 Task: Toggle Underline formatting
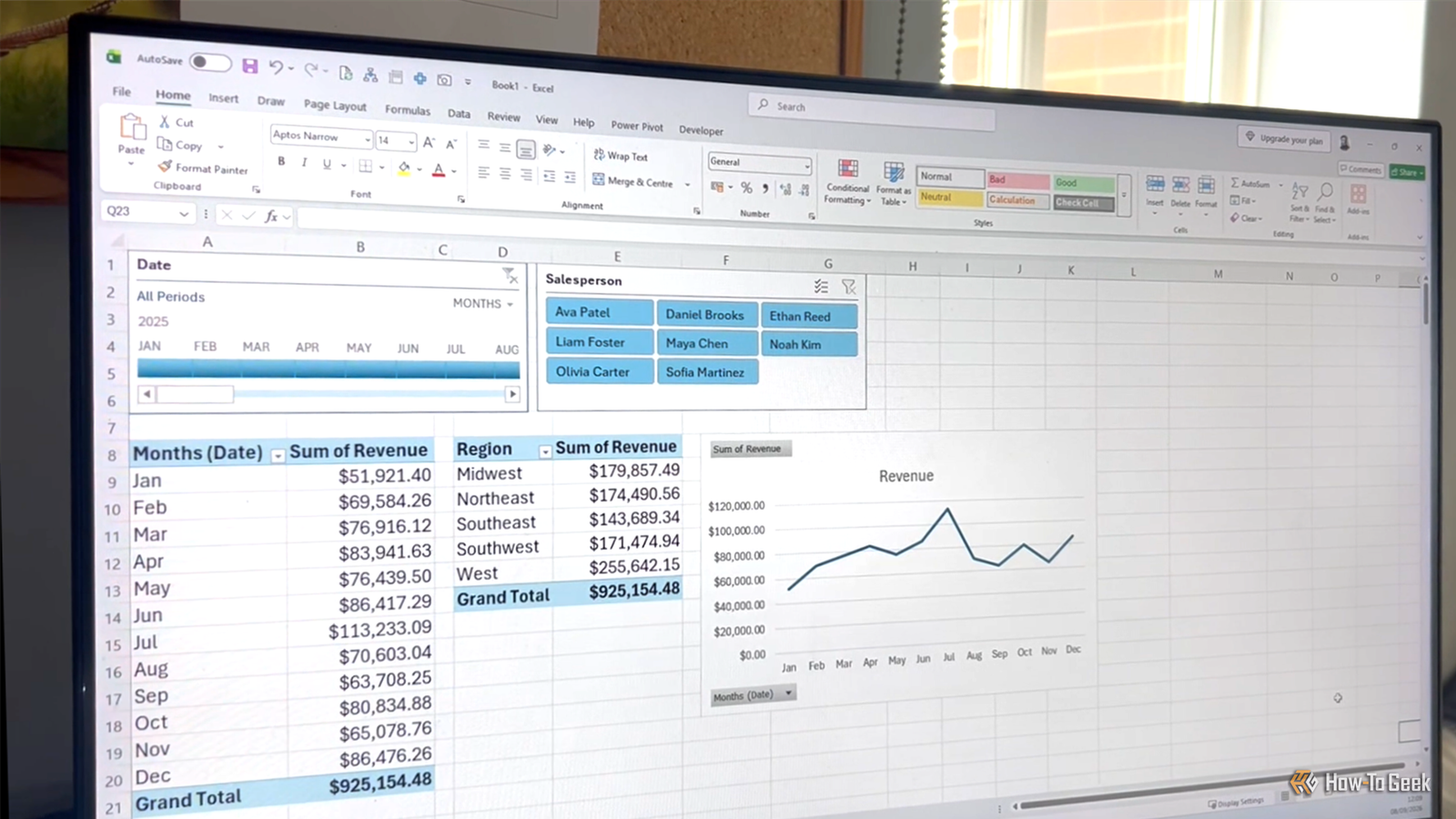(327, 164)
